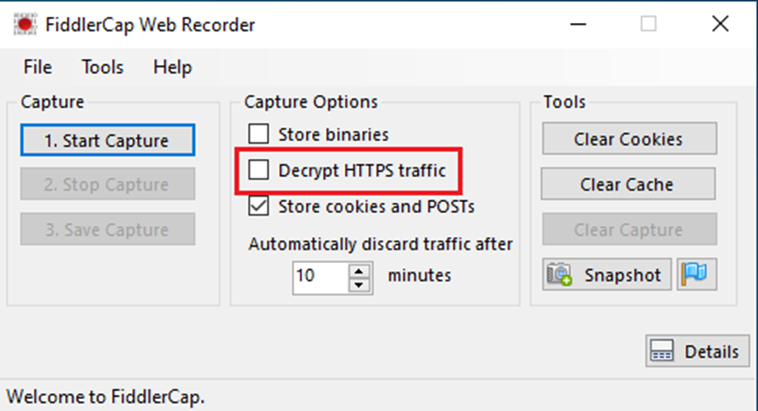Click 2. Stop Capture button
Screen dimensions: 758x411
pyautogui.click(x=108, y=184)
